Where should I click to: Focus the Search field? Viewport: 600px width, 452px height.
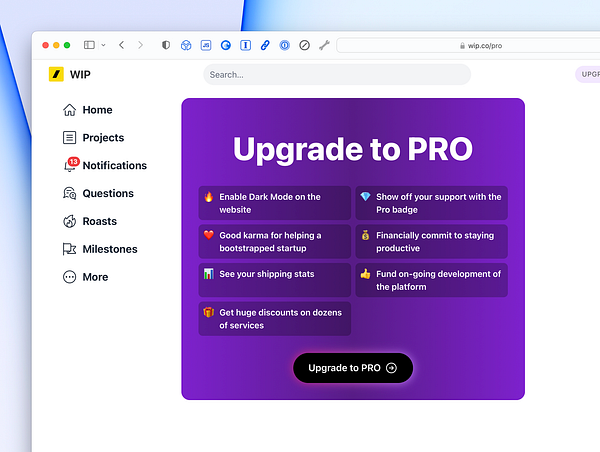pos(337,75)
